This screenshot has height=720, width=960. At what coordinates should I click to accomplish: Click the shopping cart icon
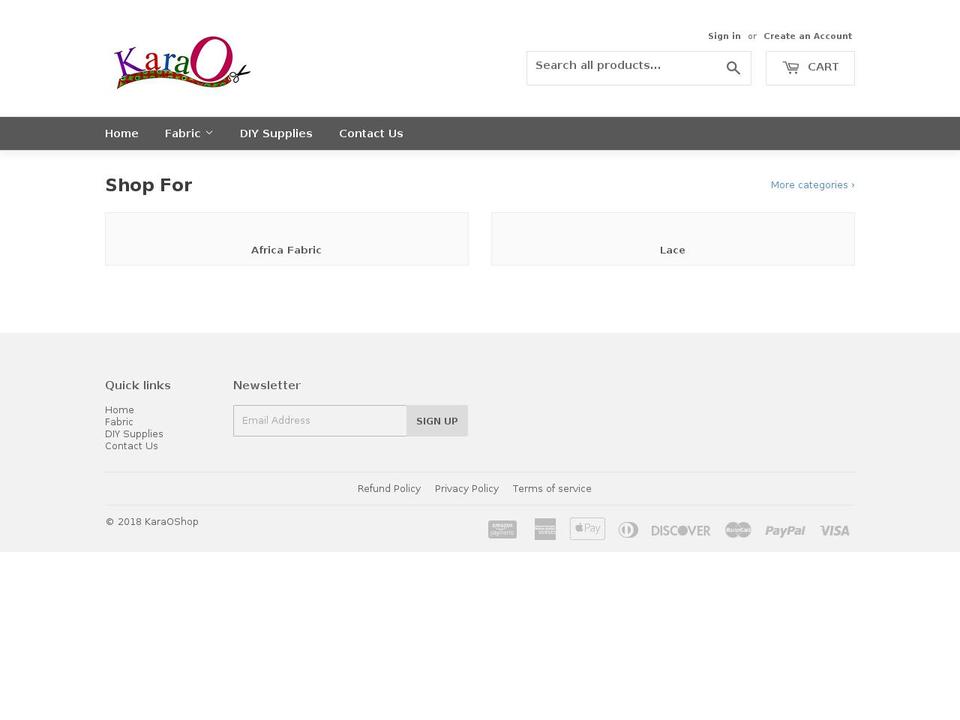790,67
